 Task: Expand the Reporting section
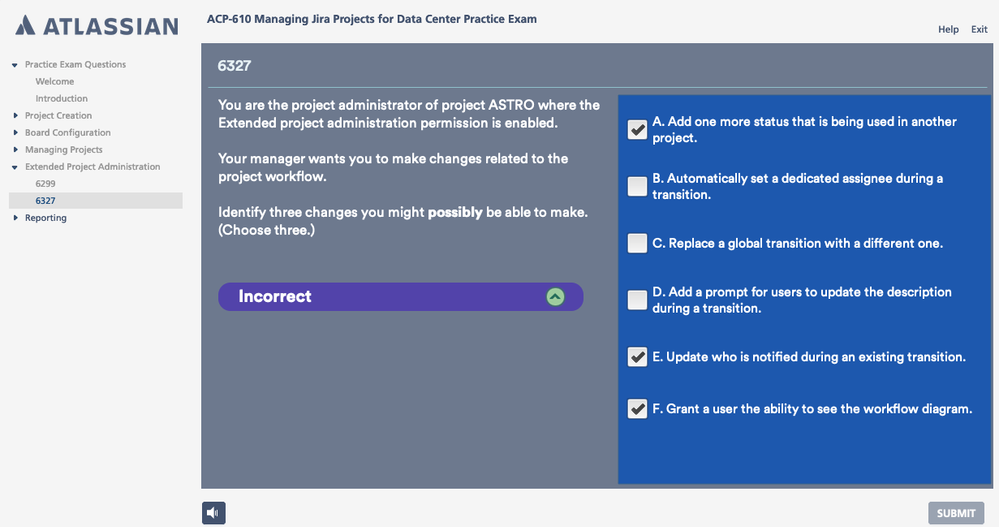pyautogui.click(x=15, y=217)
